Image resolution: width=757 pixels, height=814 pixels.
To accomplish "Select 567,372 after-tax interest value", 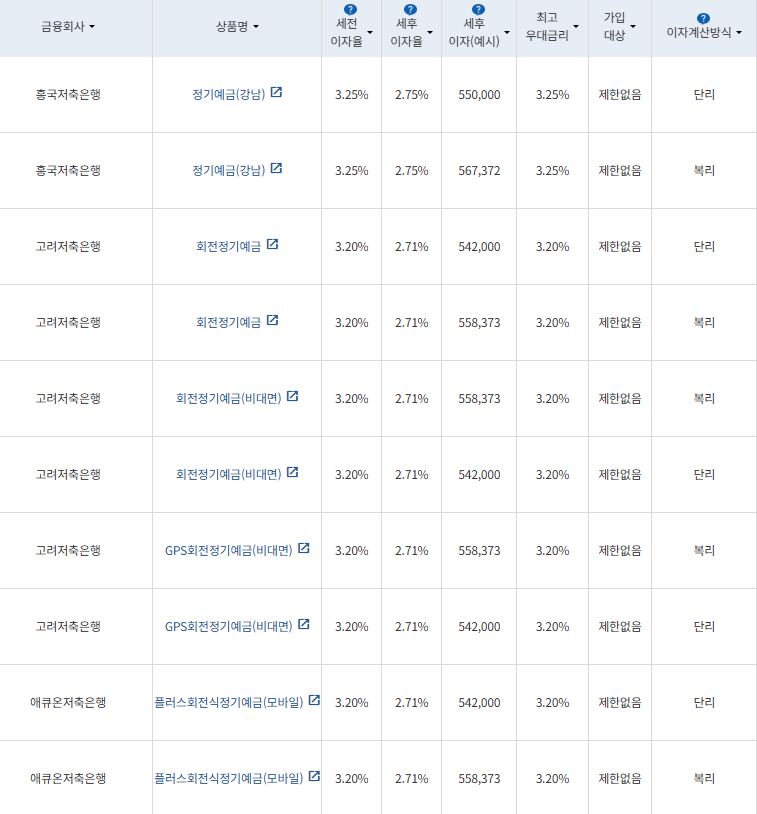I will click(x=479, y=170).
